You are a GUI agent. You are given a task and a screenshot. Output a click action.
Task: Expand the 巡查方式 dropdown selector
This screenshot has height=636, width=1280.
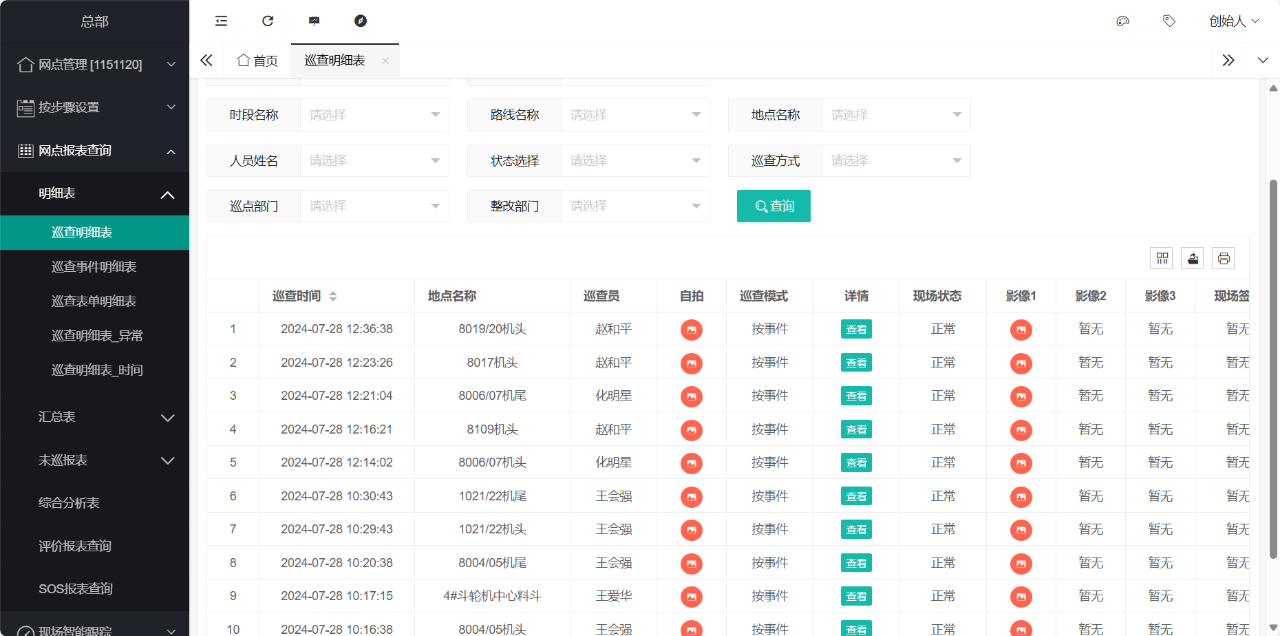point(895,160)
